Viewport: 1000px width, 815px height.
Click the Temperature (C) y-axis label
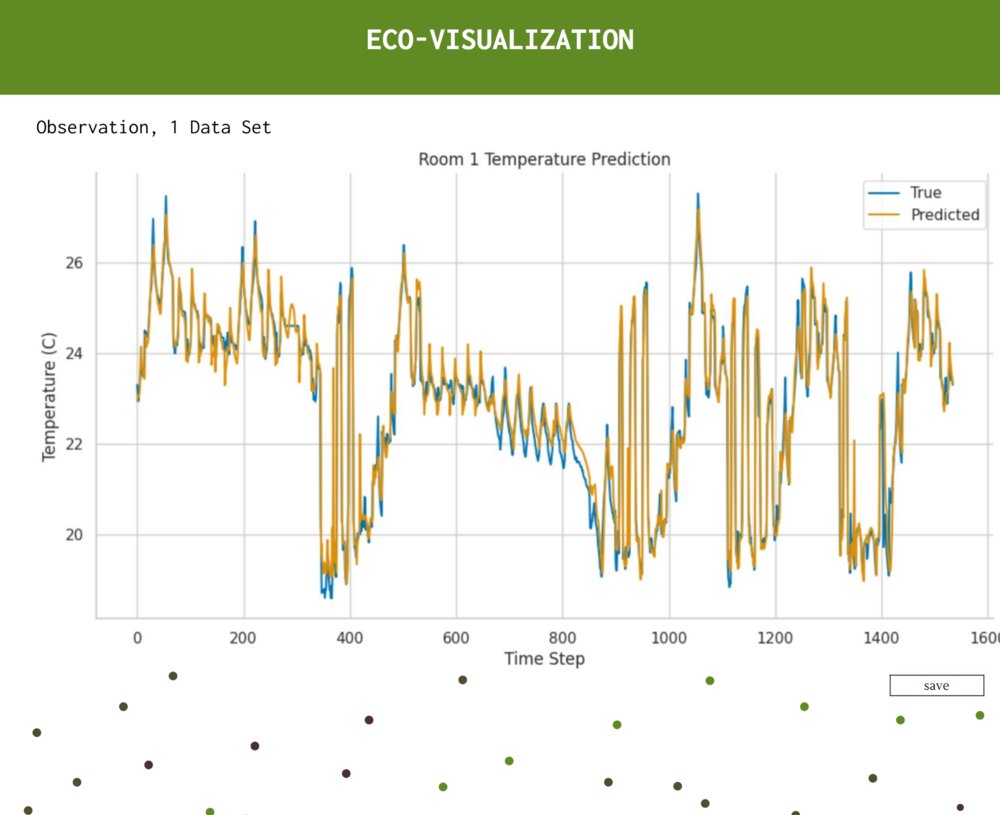tap(49, 396)
